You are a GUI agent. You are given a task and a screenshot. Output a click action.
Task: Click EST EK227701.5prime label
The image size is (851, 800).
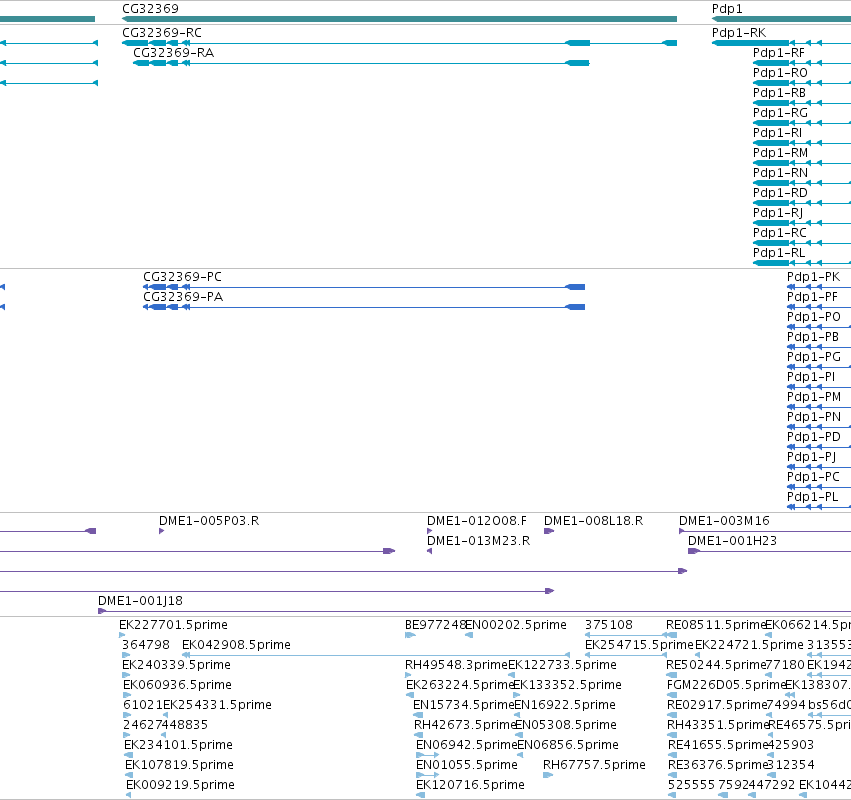coord(173,625)
